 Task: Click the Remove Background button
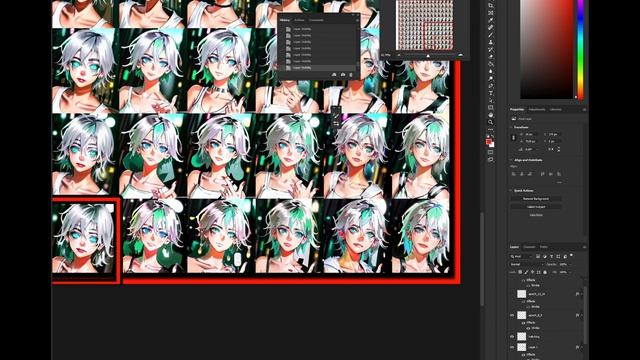[536, 199]
